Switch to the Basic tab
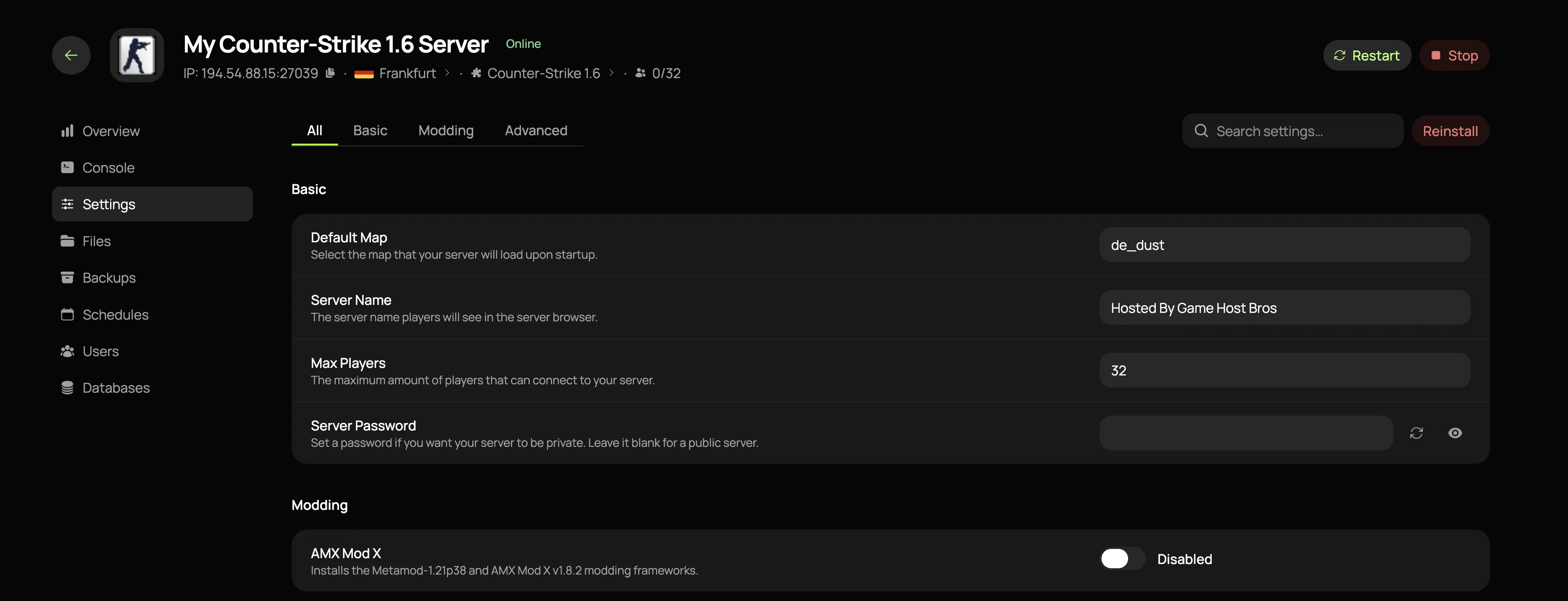This screenshot has height=601, width=1568. click(x=370, y=130)
